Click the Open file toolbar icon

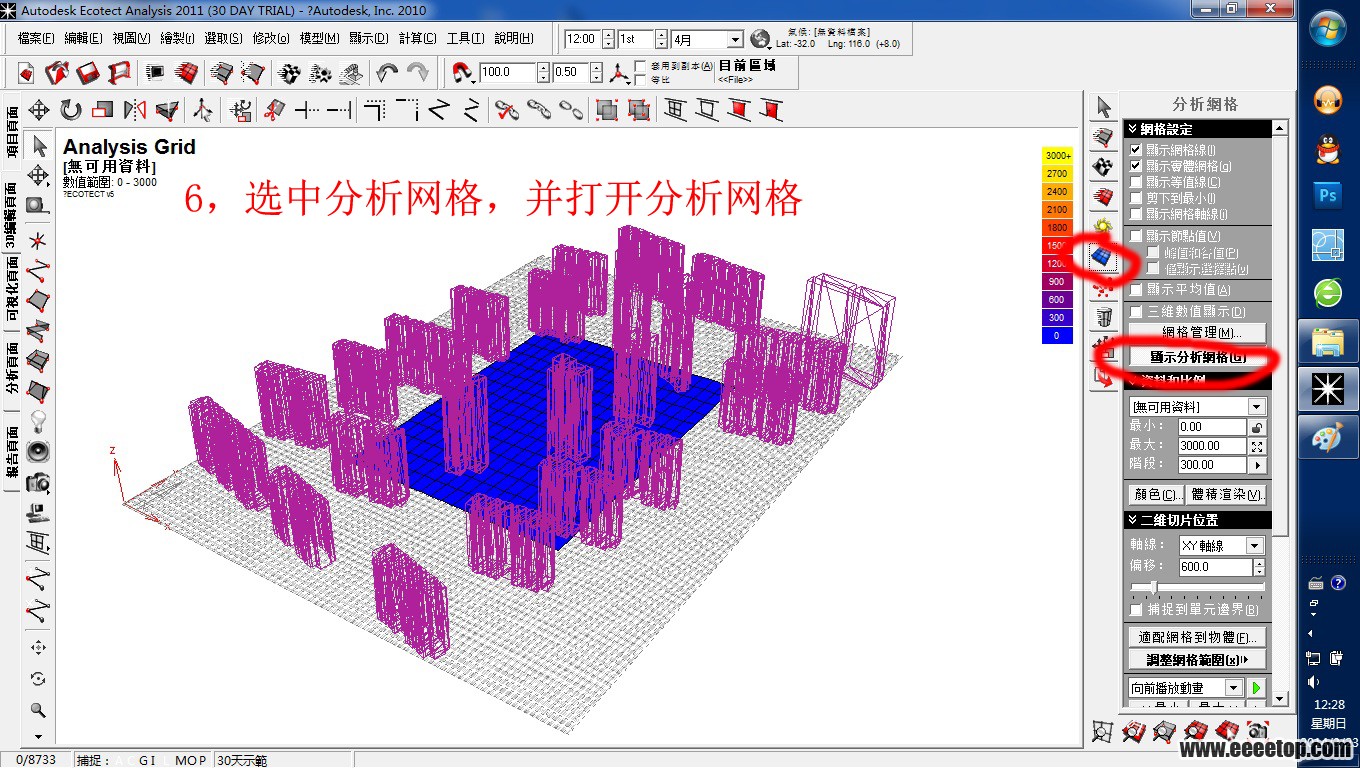point(57,73)
